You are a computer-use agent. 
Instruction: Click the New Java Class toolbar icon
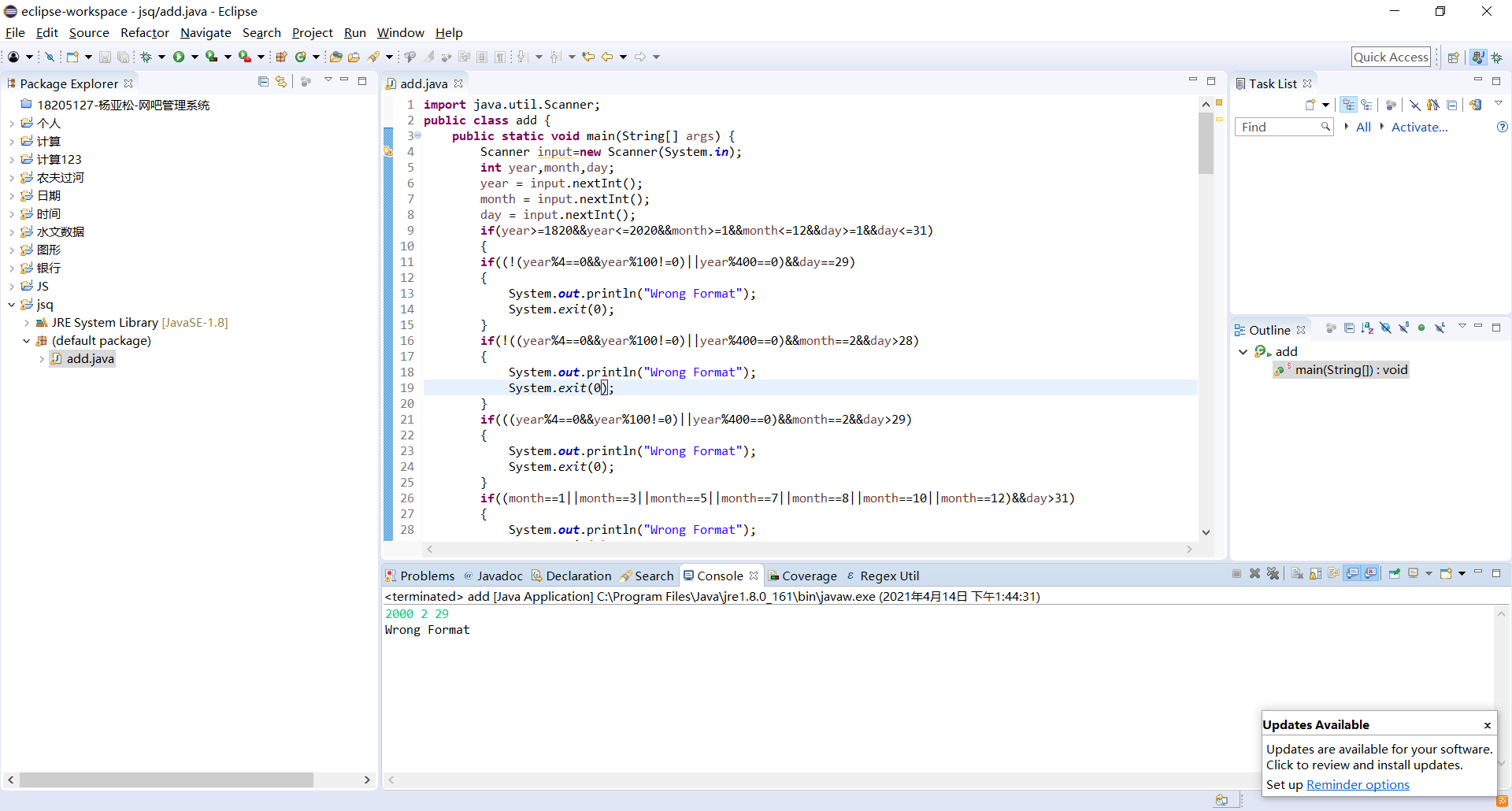(x=300, y=57)
